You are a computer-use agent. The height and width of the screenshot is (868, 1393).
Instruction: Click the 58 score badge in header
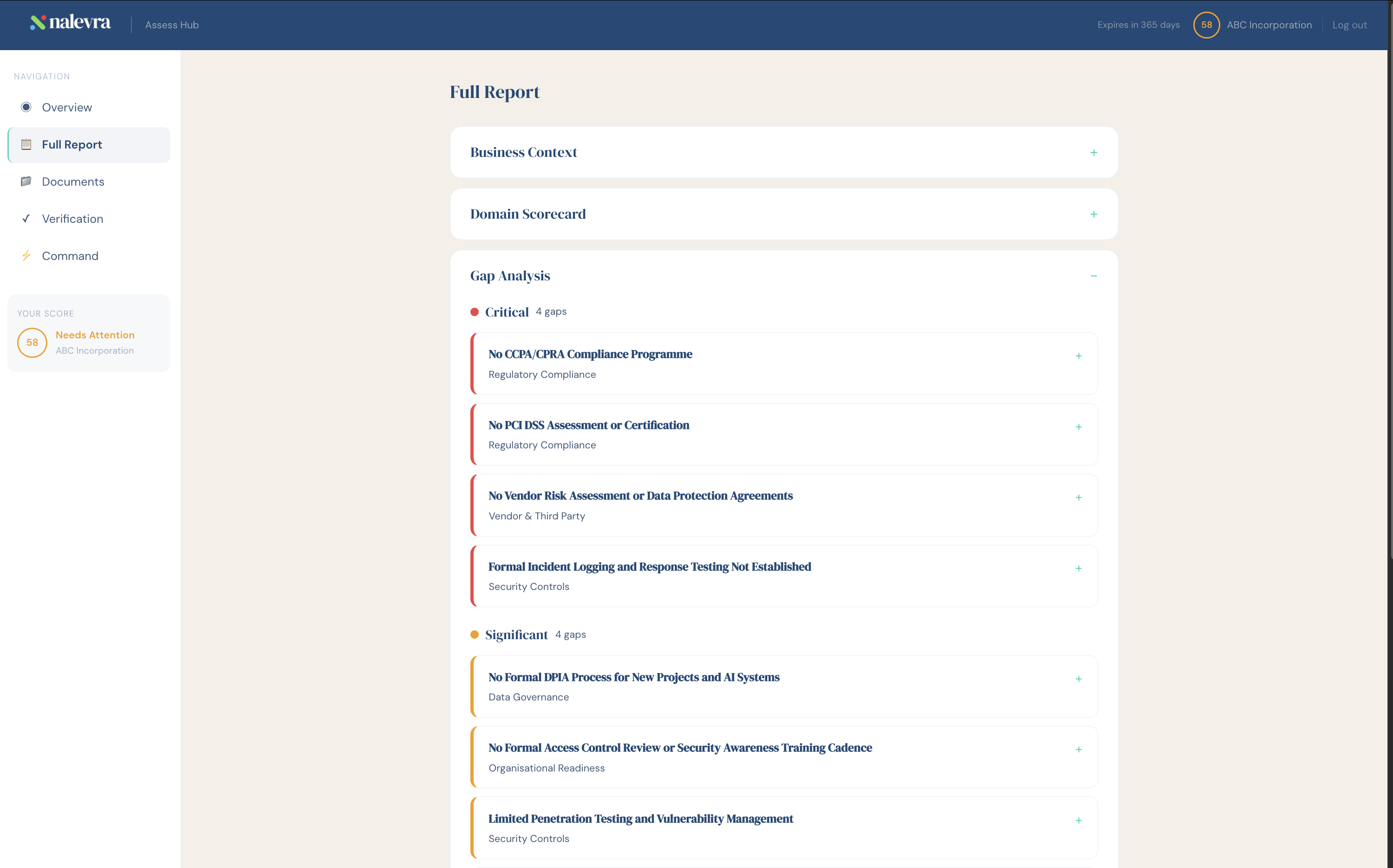1206,25
